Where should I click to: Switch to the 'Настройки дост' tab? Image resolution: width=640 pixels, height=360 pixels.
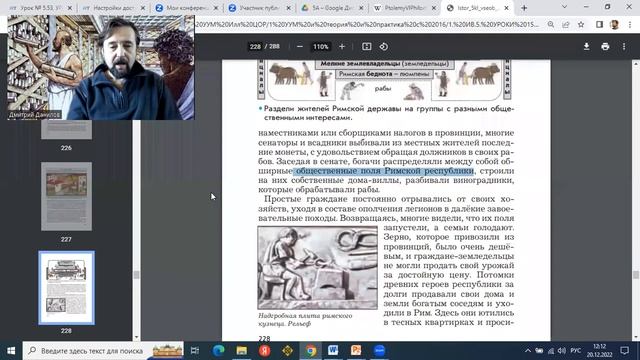[x=113, y=8]
